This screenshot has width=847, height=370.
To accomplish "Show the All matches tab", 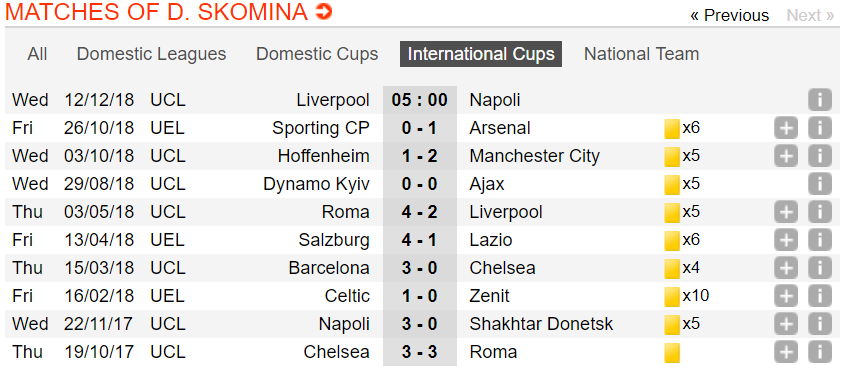I will [37, 54].
